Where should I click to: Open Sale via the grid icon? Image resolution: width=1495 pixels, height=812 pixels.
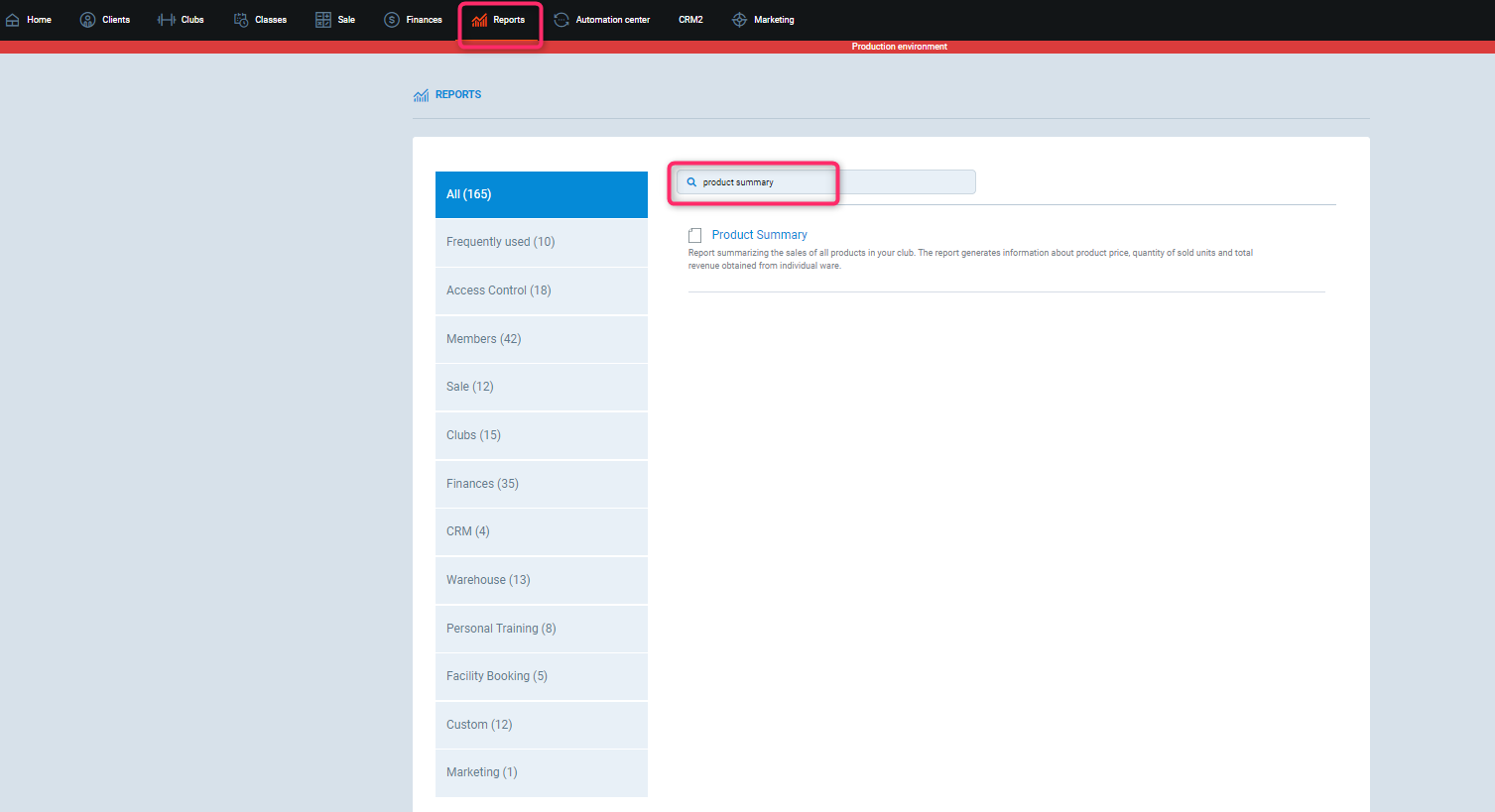[x=323, y=20]
